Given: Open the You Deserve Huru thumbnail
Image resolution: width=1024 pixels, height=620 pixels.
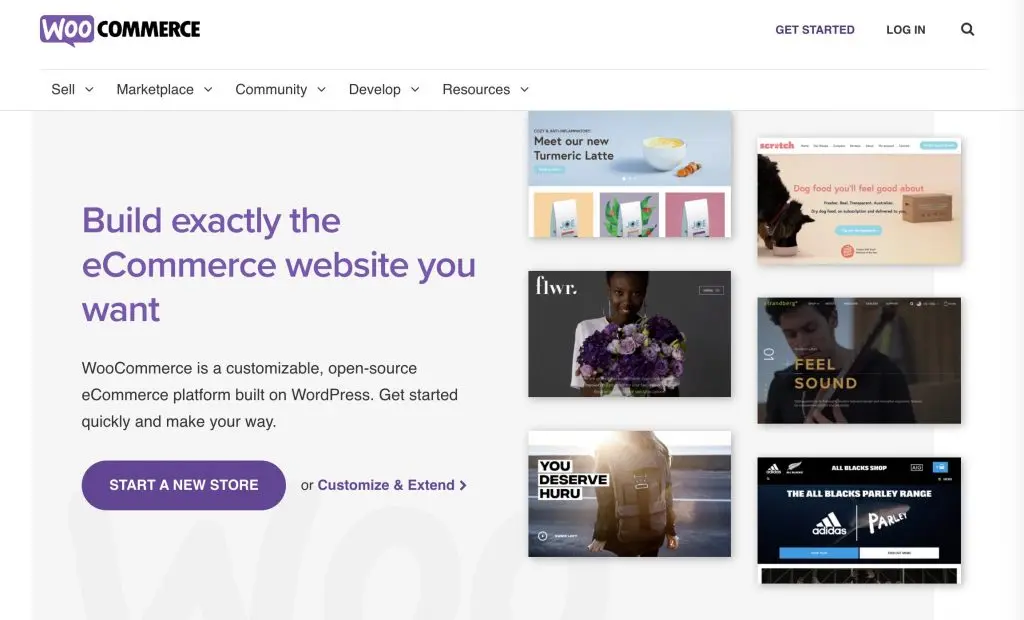Looking at the screenshot, I should pyautogui.click(x=629, y=493).
